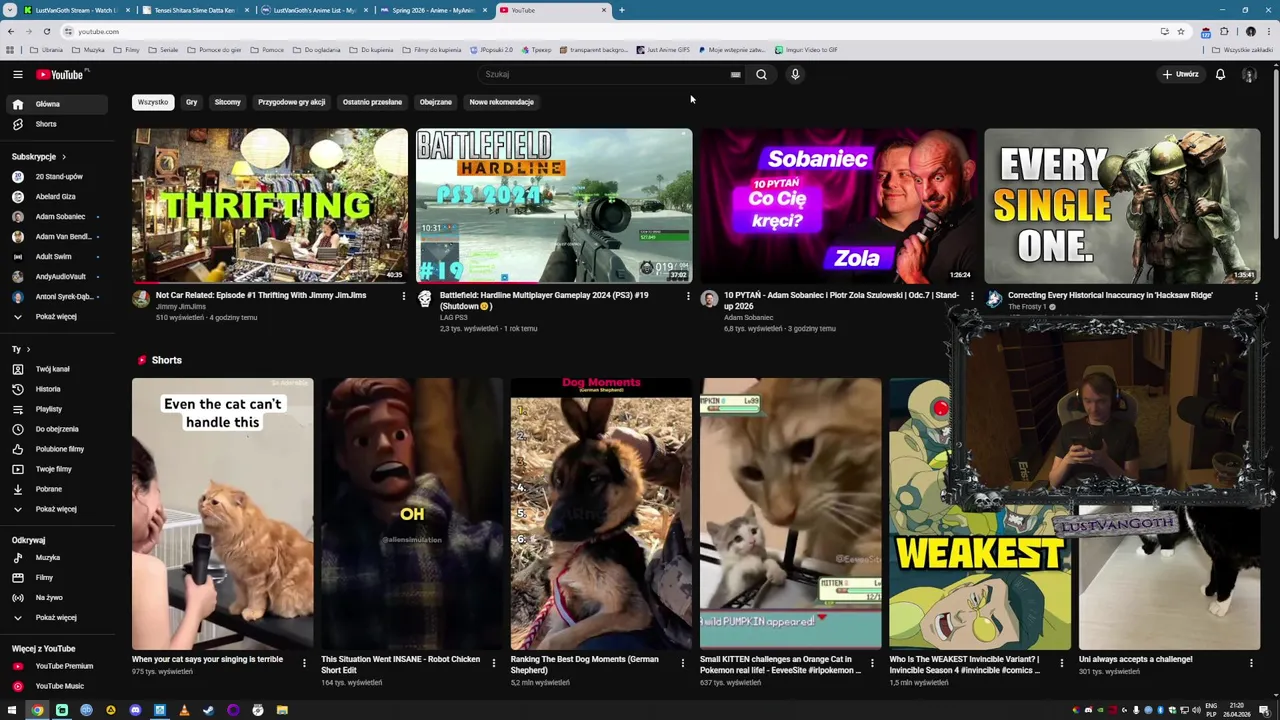Select Ostatnio przesłane filter chip
The height and width of the screenshot is (720, 1280).
pos(372,102)
